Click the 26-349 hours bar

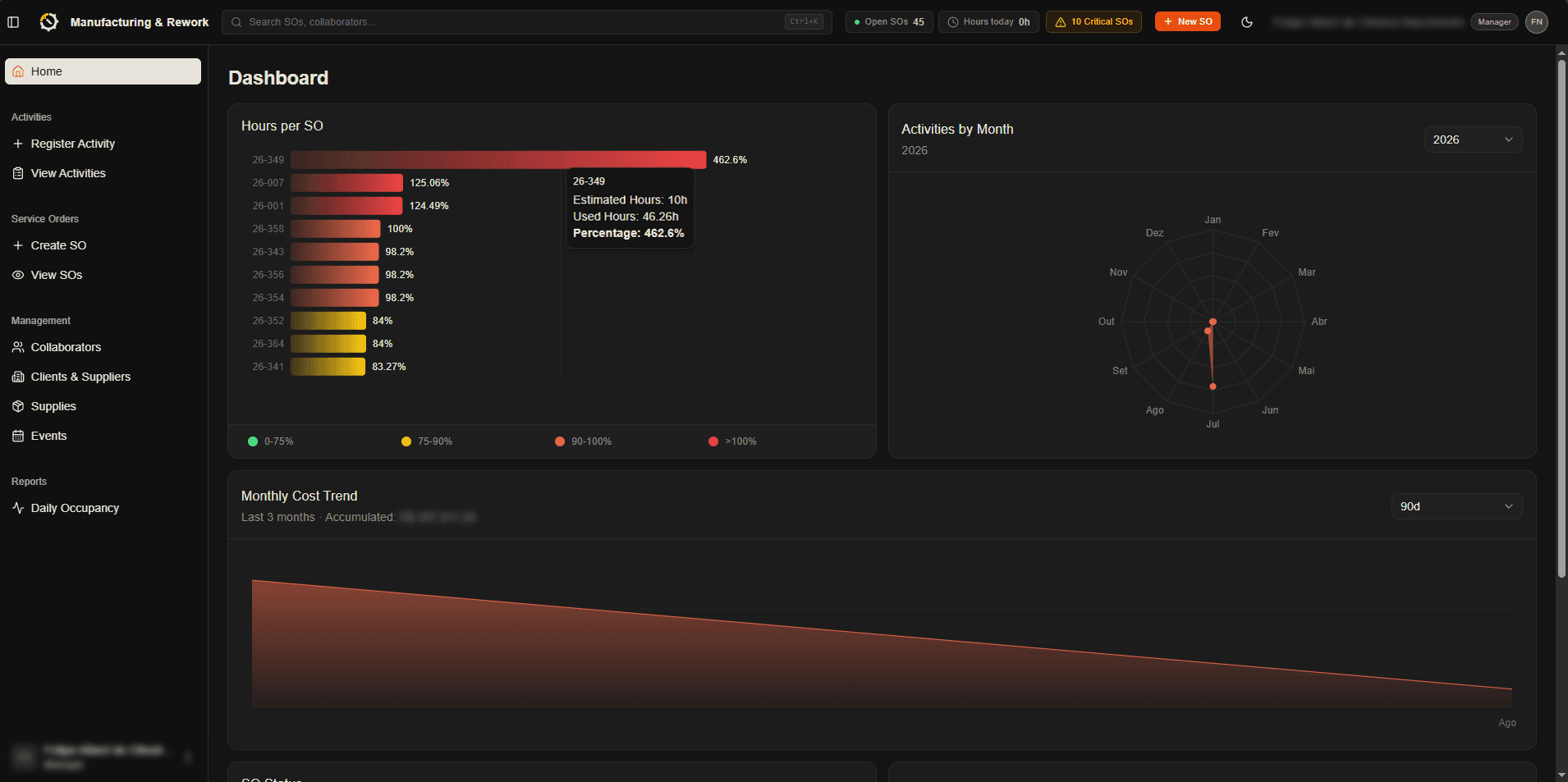[498, 160]
